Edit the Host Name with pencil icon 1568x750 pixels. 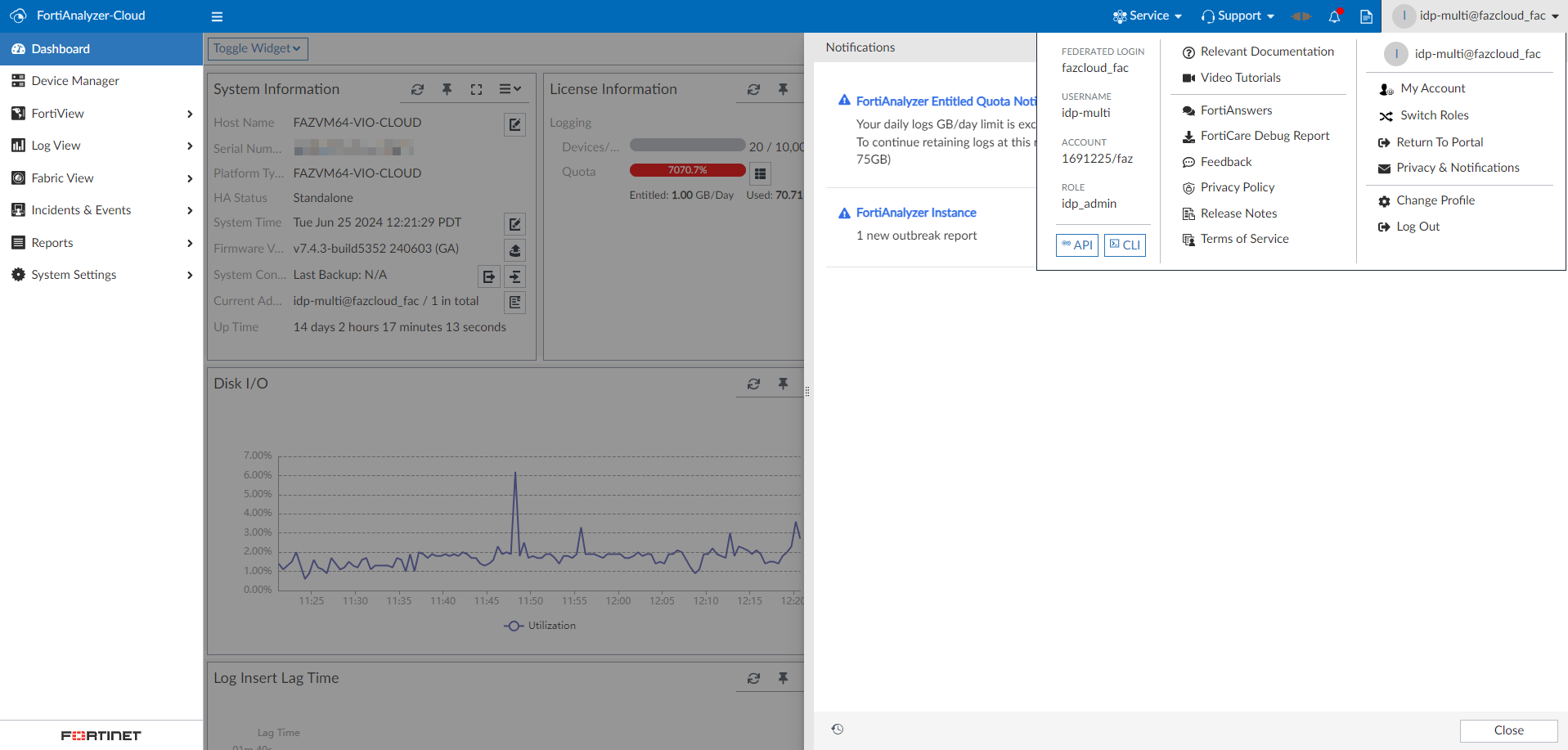pyautogui.click(x=514, y=124)
